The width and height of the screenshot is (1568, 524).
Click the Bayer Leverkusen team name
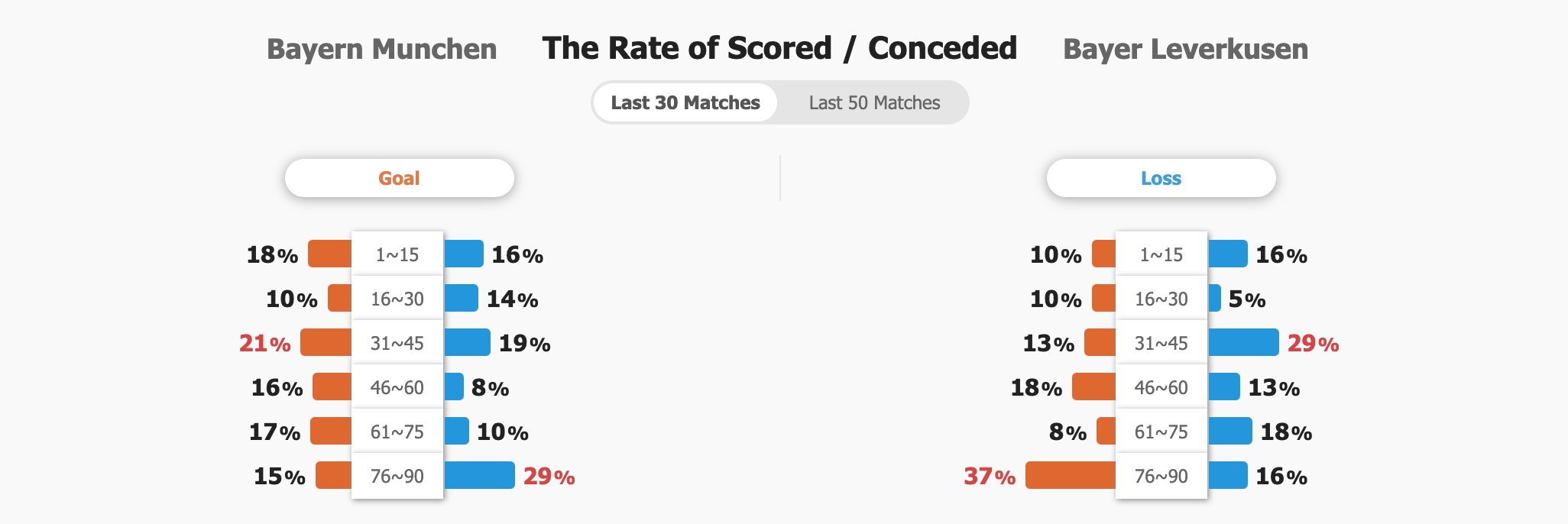click(1185, 49)
